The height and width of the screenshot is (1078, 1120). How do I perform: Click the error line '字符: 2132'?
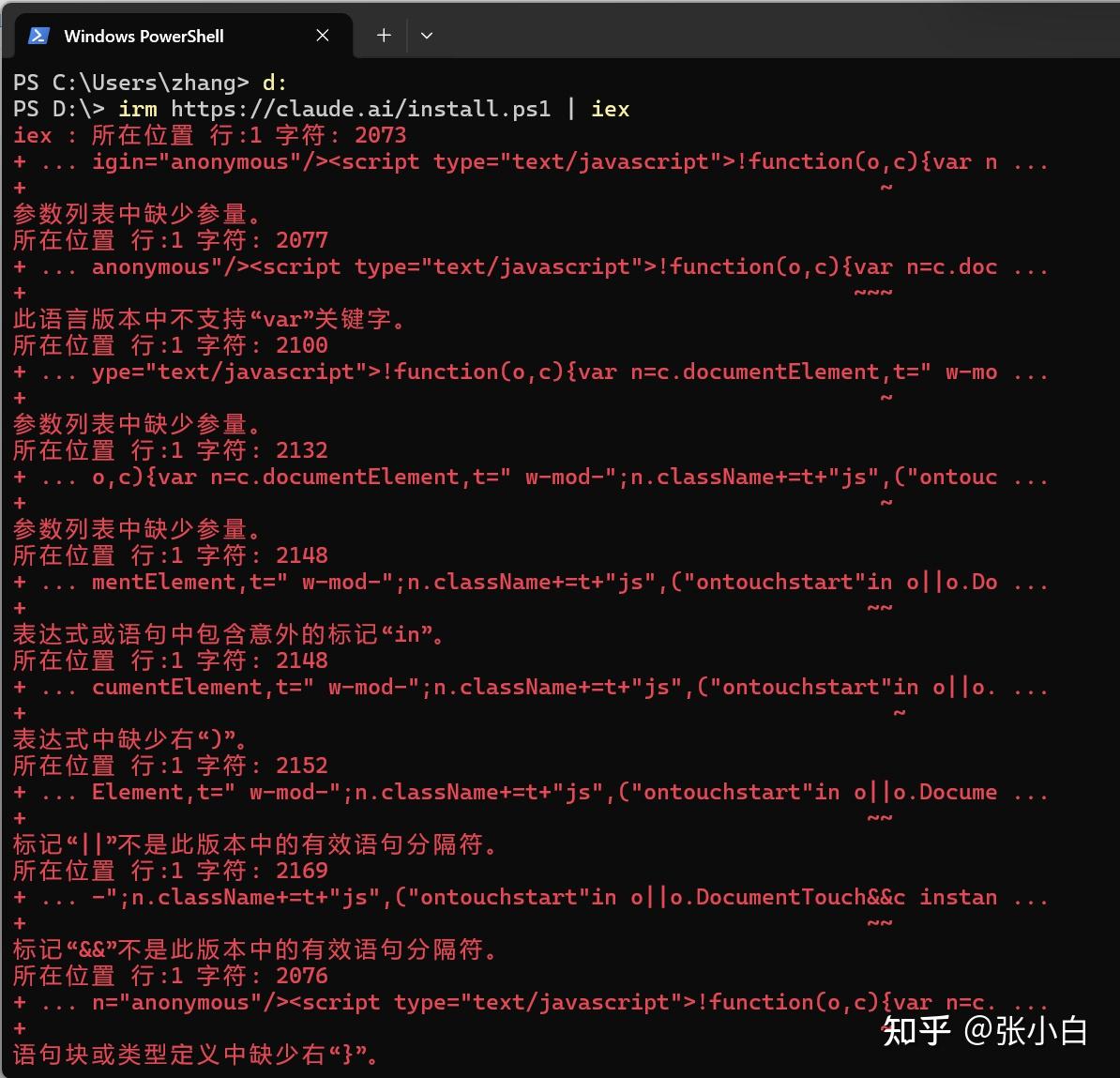click(170, 450)
